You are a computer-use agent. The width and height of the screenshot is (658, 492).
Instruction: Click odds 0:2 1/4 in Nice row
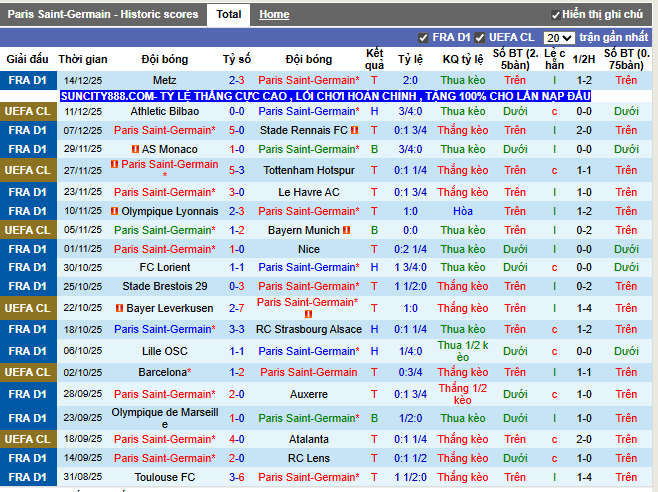[x=410, y=249]
